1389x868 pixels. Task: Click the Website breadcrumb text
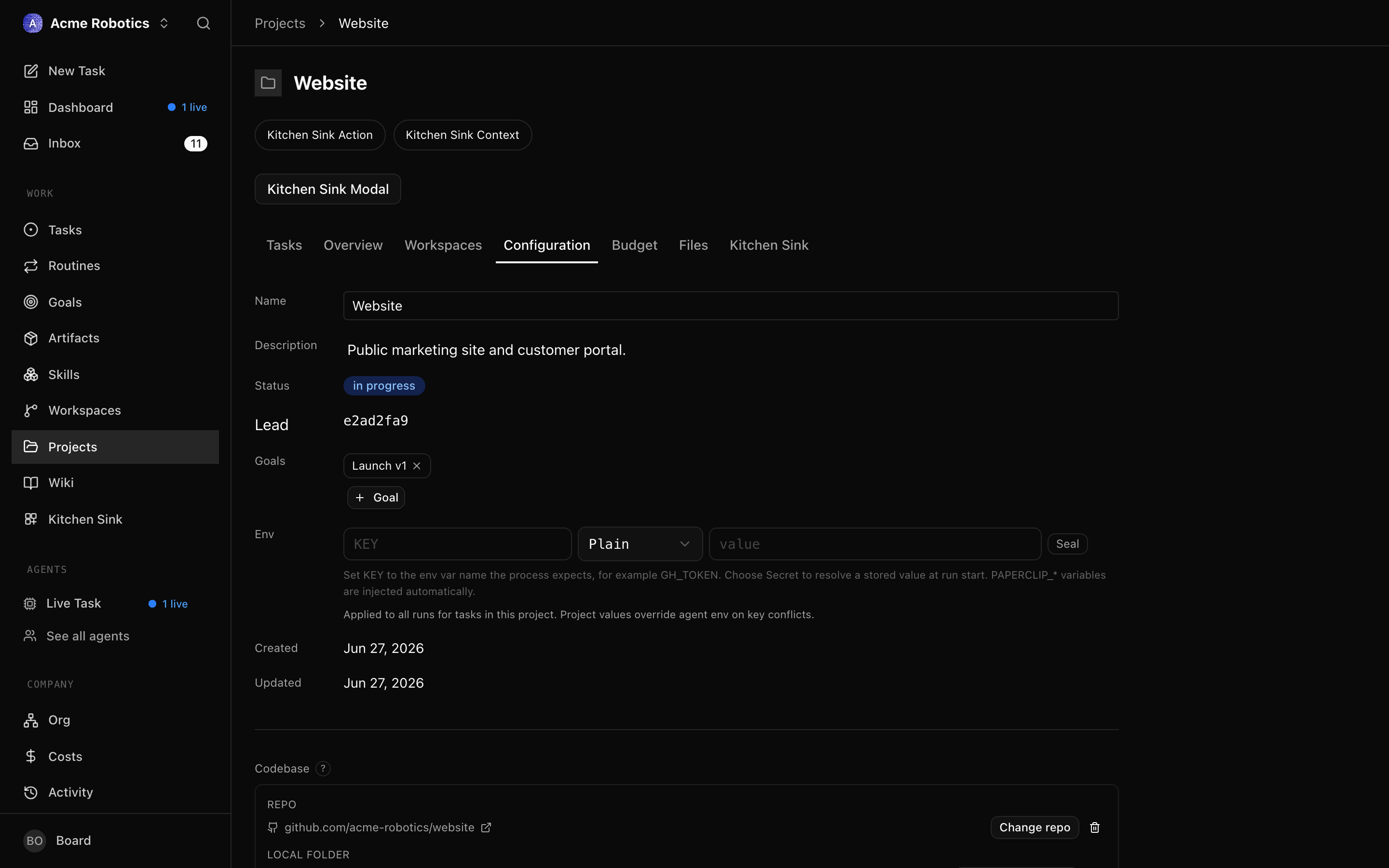click(x=363, y=23)
